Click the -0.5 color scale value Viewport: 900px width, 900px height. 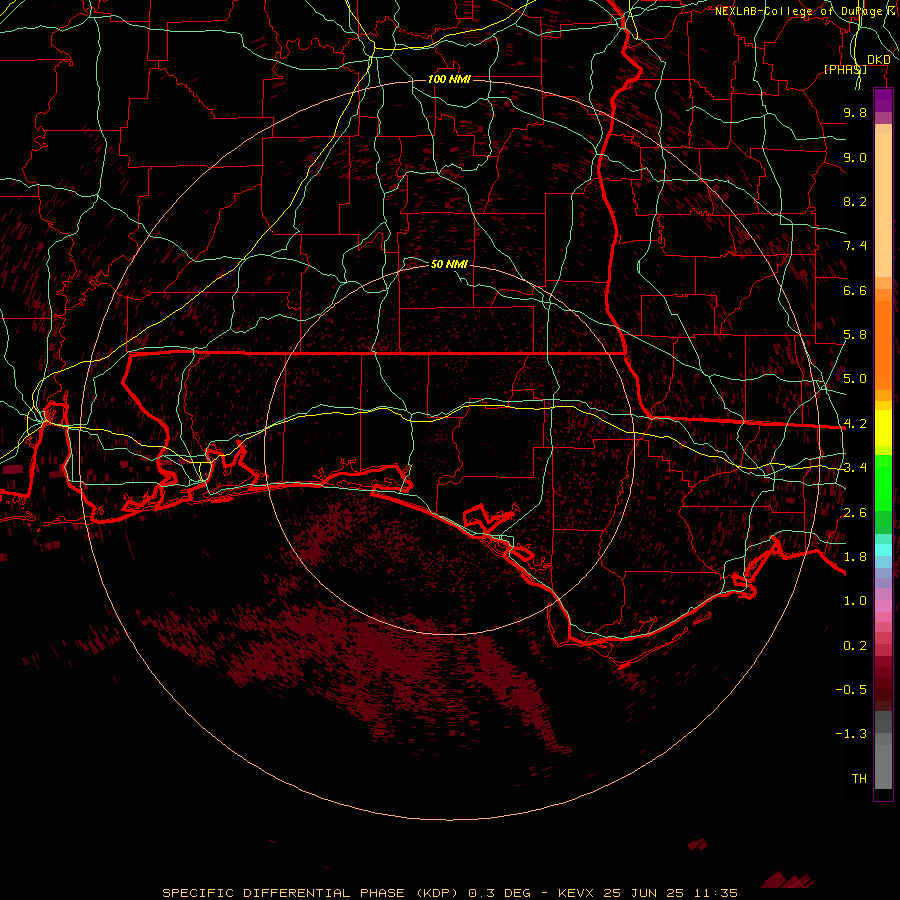point(851,690)
